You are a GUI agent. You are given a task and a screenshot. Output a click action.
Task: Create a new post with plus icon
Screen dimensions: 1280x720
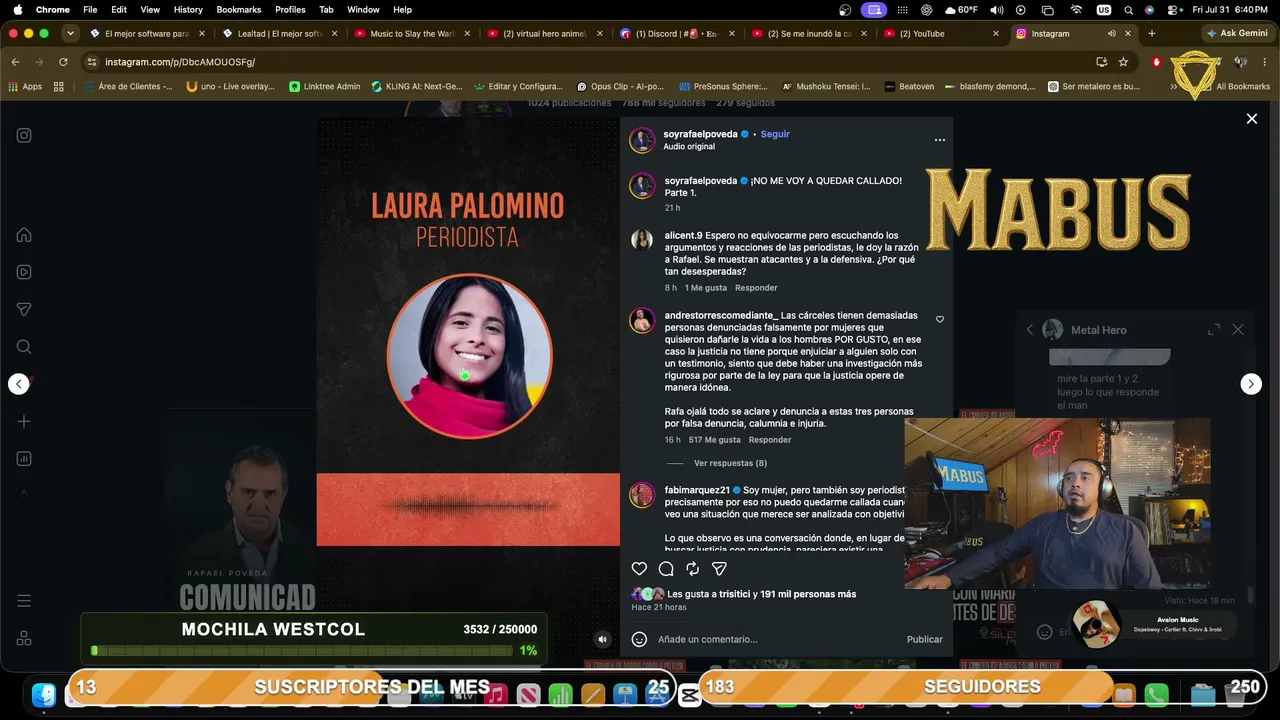(x=24, y=421)
